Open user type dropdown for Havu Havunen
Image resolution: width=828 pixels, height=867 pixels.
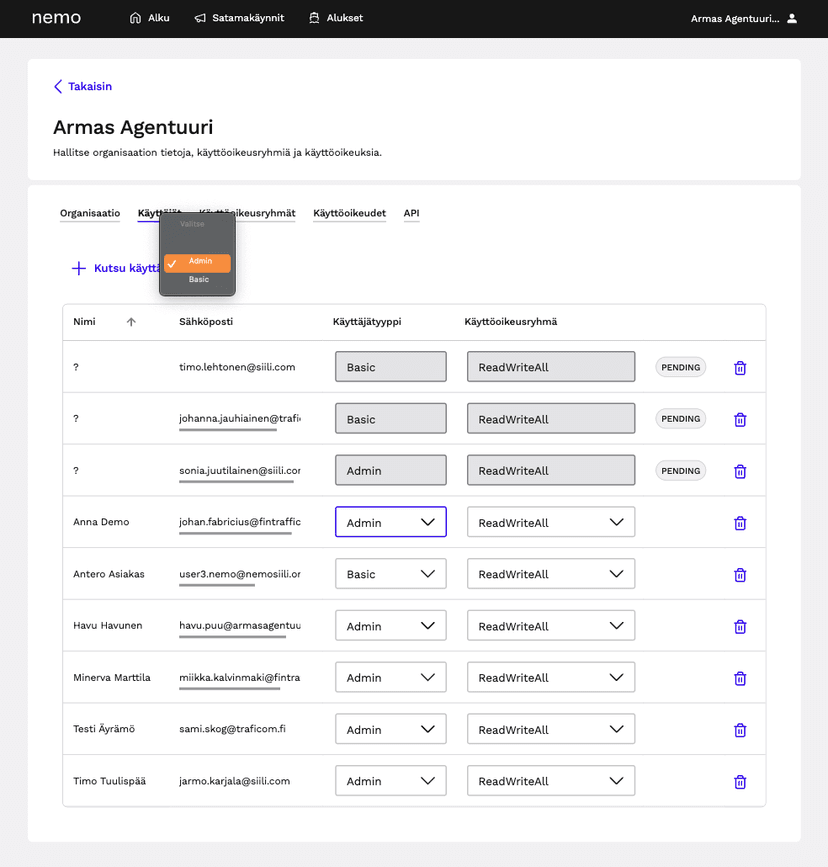coord(390,626)
